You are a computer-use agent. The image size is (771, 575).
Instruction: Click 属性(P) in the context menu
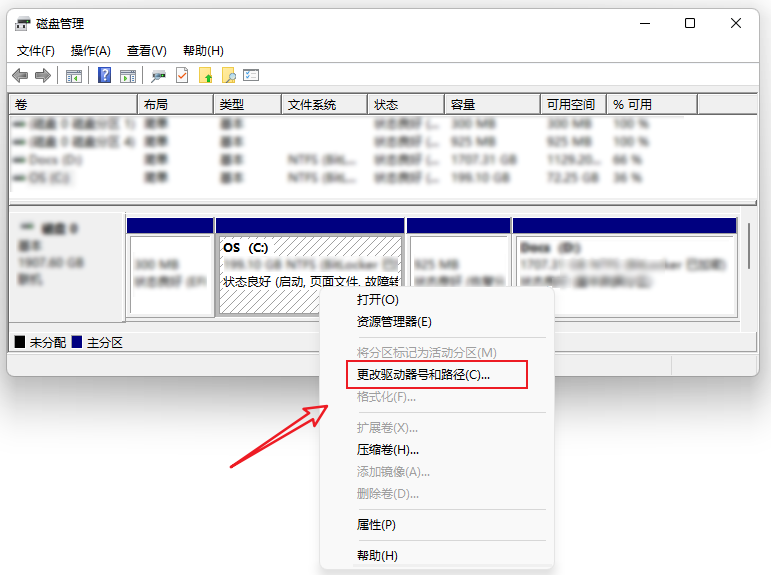point(376,525)
